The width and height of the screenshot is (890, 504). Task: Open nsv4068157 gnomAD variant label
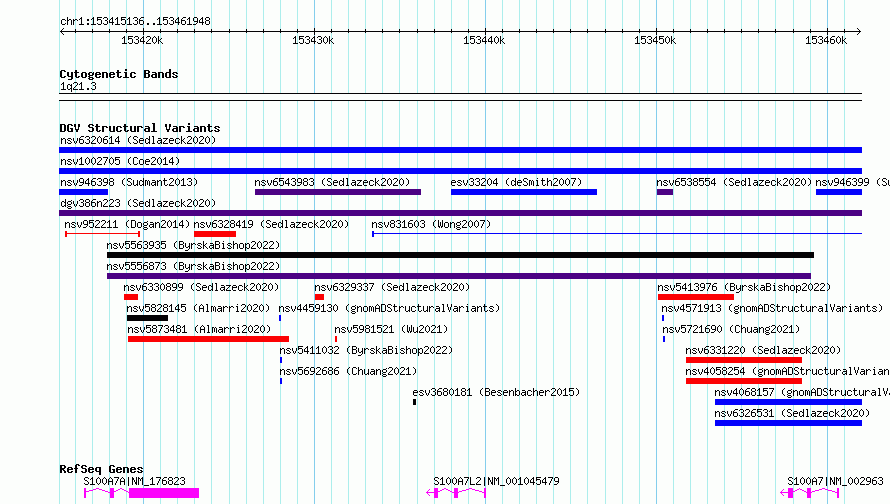[802, 392]
